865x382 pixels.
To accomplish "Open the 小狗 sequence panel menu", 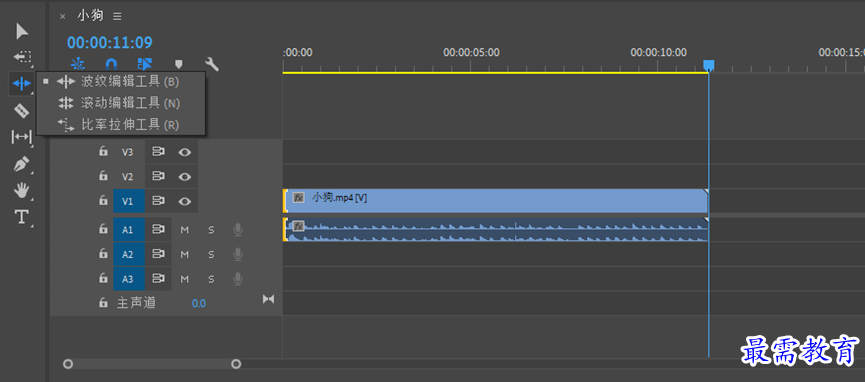I will coord(117,17).
